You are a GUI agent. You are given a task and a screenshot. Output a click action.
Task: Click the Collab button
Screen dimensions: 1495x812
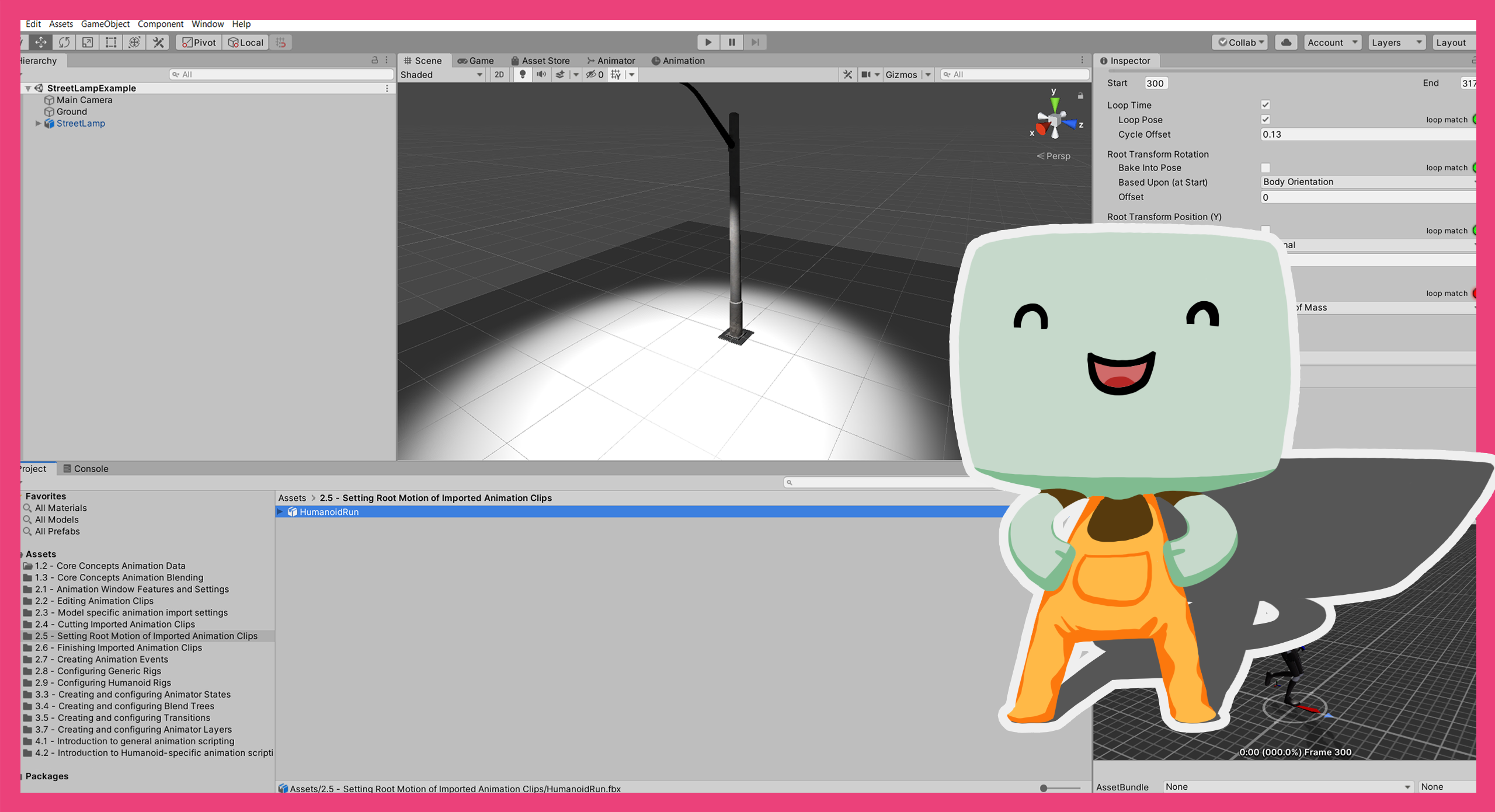click(x=1241, y=42)
